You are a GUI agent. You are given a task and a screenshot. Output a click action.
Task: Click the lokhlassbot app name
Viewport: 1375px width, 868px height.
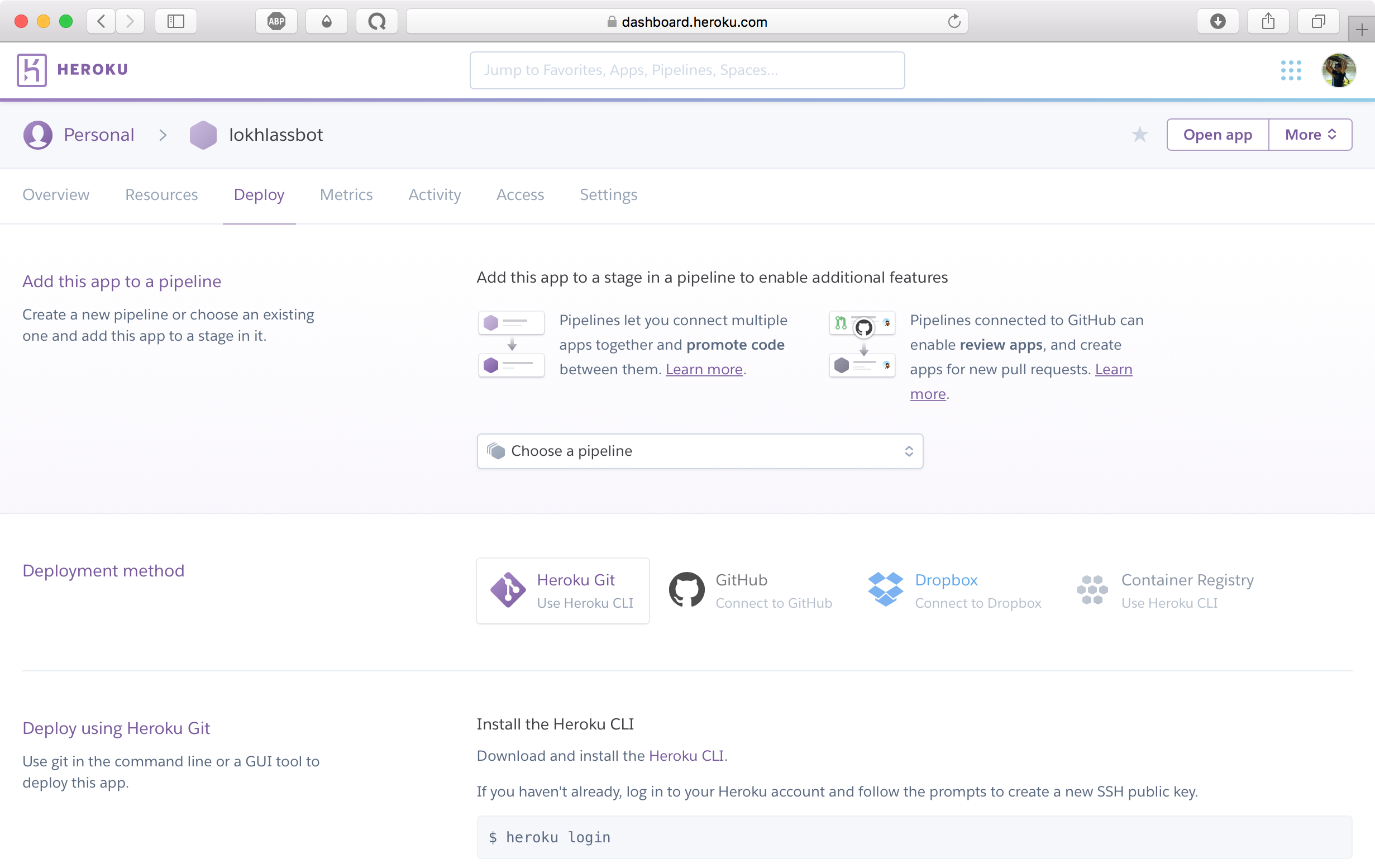pos(276,135)
